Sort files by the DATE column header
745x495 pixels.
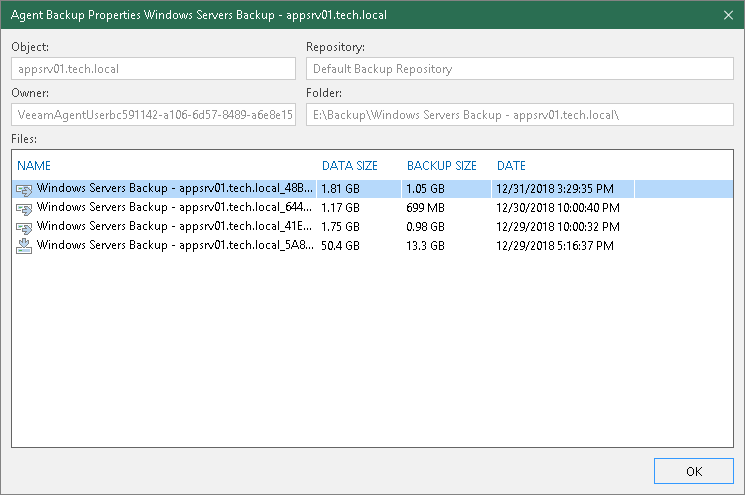(x=511, y=166)
